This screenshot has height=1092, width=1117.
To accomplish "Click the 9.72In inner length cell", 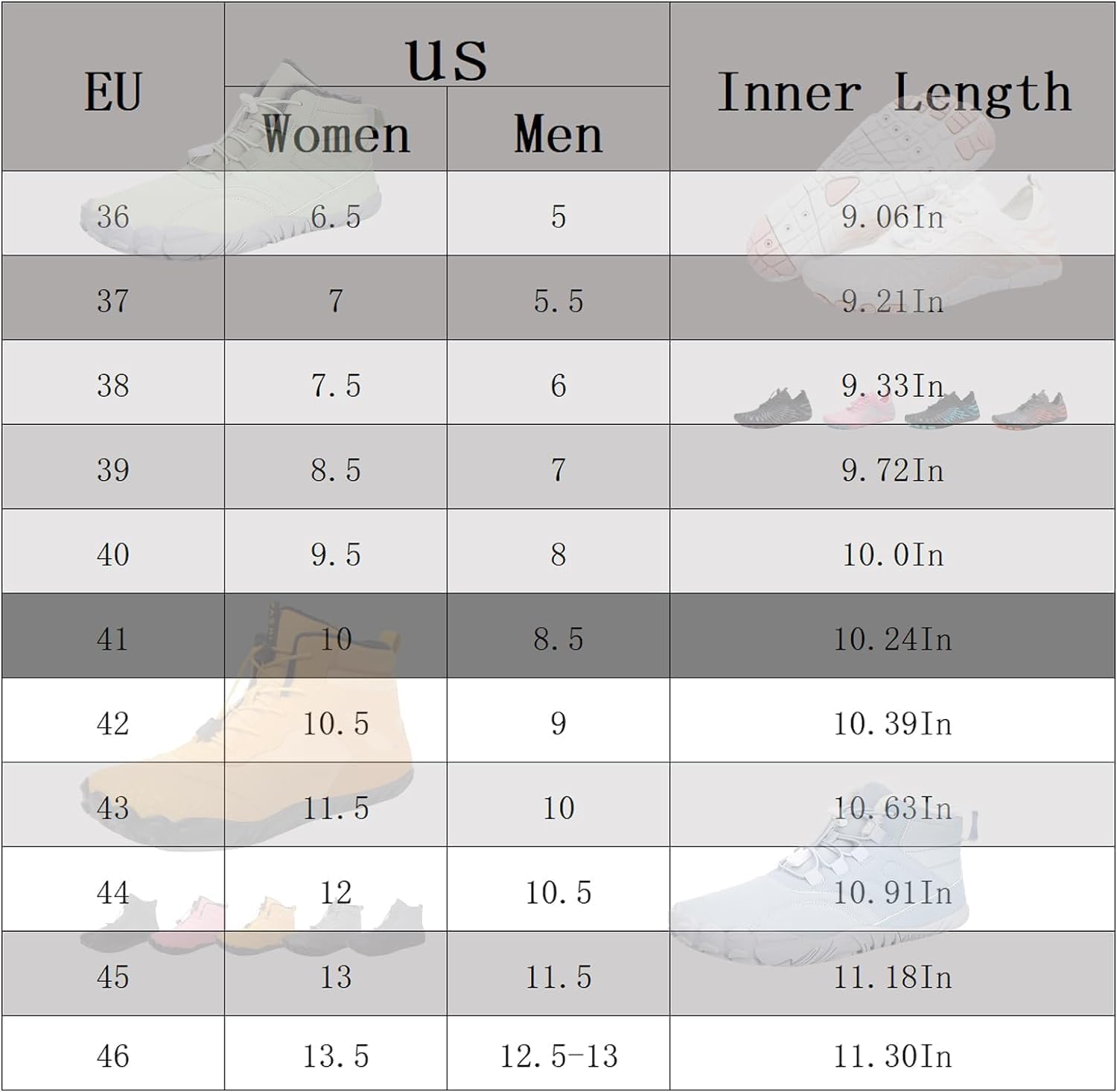I will pos(892,470).
